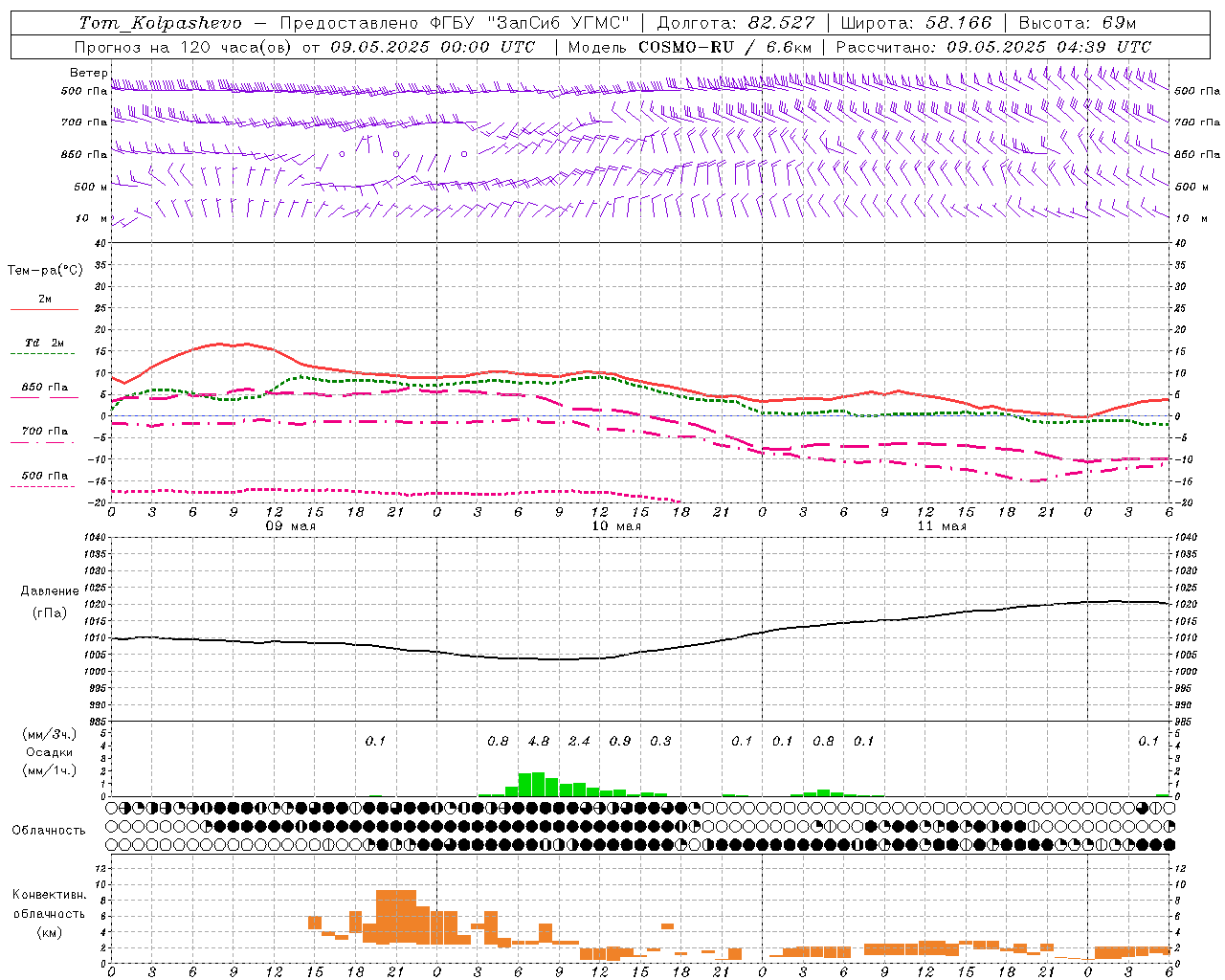This screenshot has width=1225, height=980.
Task: Click the '850 гПа' temperature legend entry
Action: (x=45, y=387)
